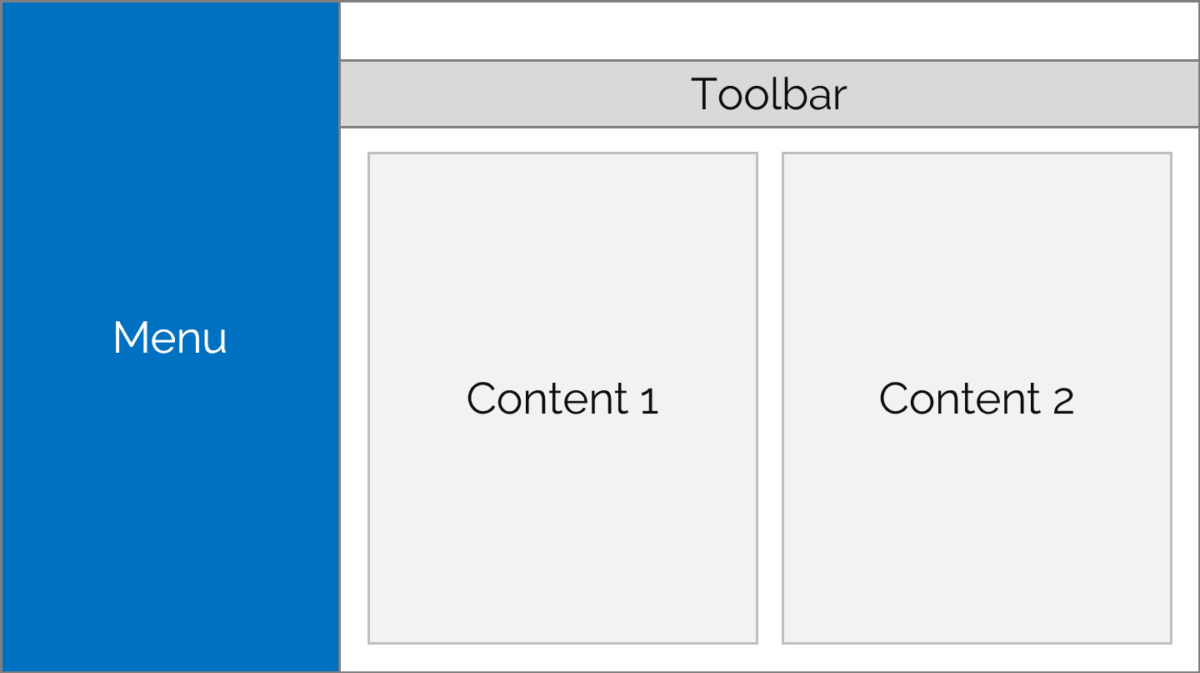Screen dimensions: 1200x673
Task: Click white strip between Toolbar and content panels
Action: coord(769,140)
